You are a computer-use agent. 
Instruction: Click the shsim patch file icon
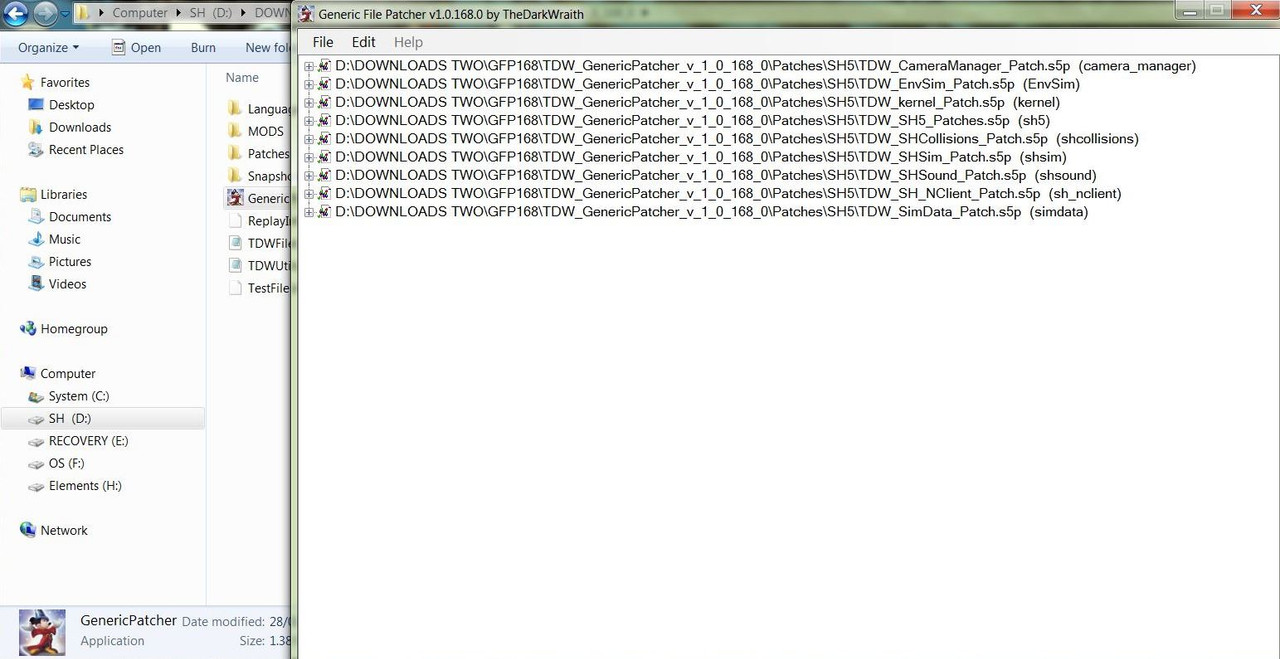(x=324, y=157)
